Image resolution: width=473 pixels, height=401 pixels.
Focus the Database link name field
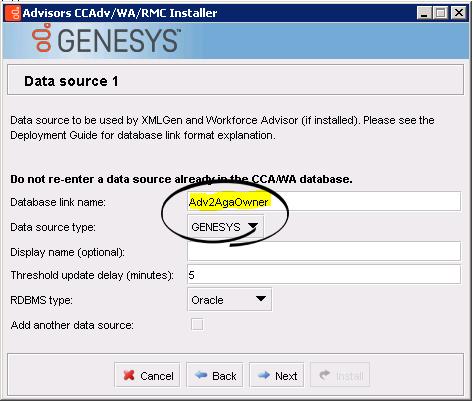324,202
